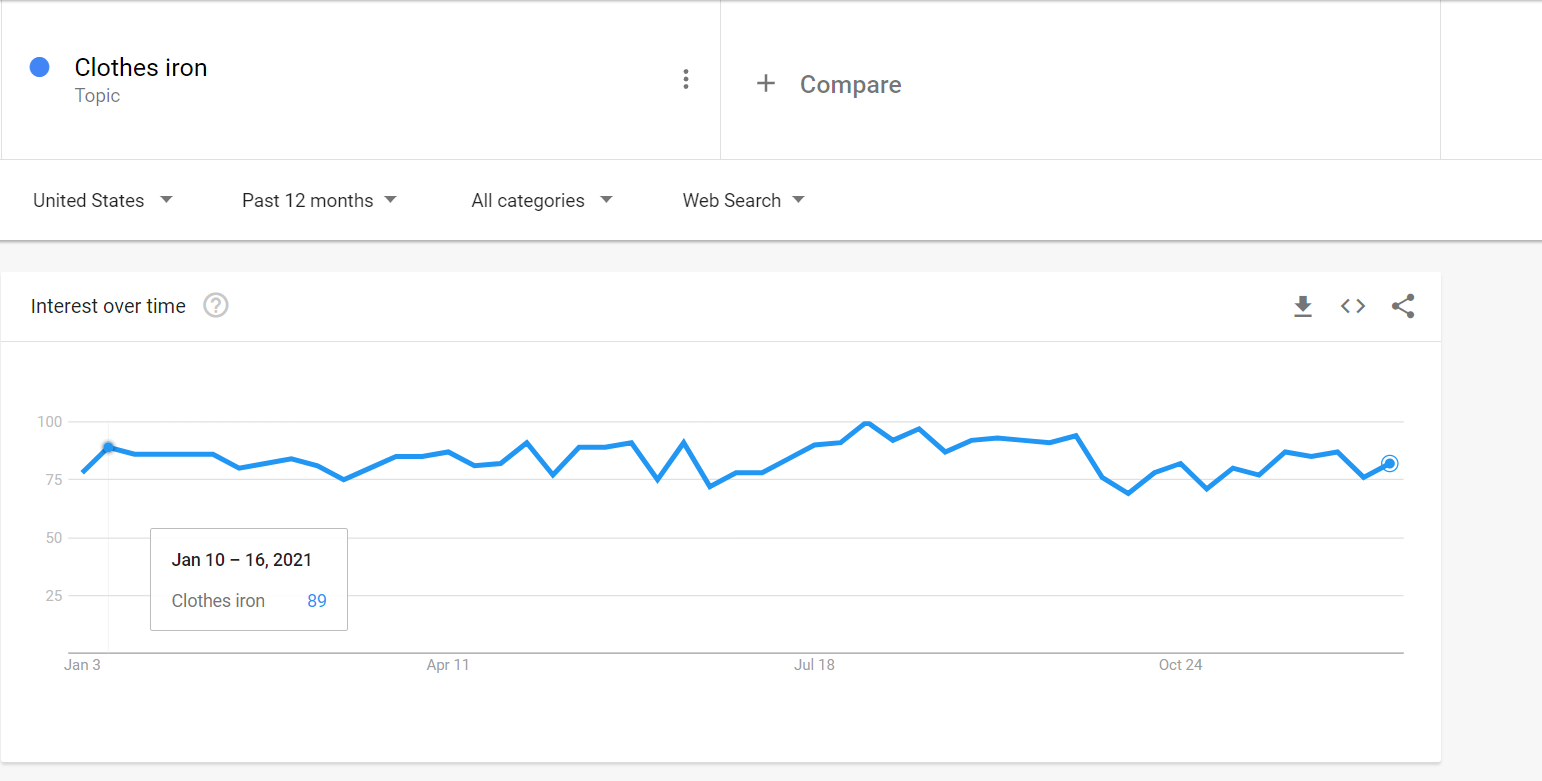Click the Jan 10 – 16 data point
The width and height of the screenshot is (1542, 781).
click(x=108, y=447)
